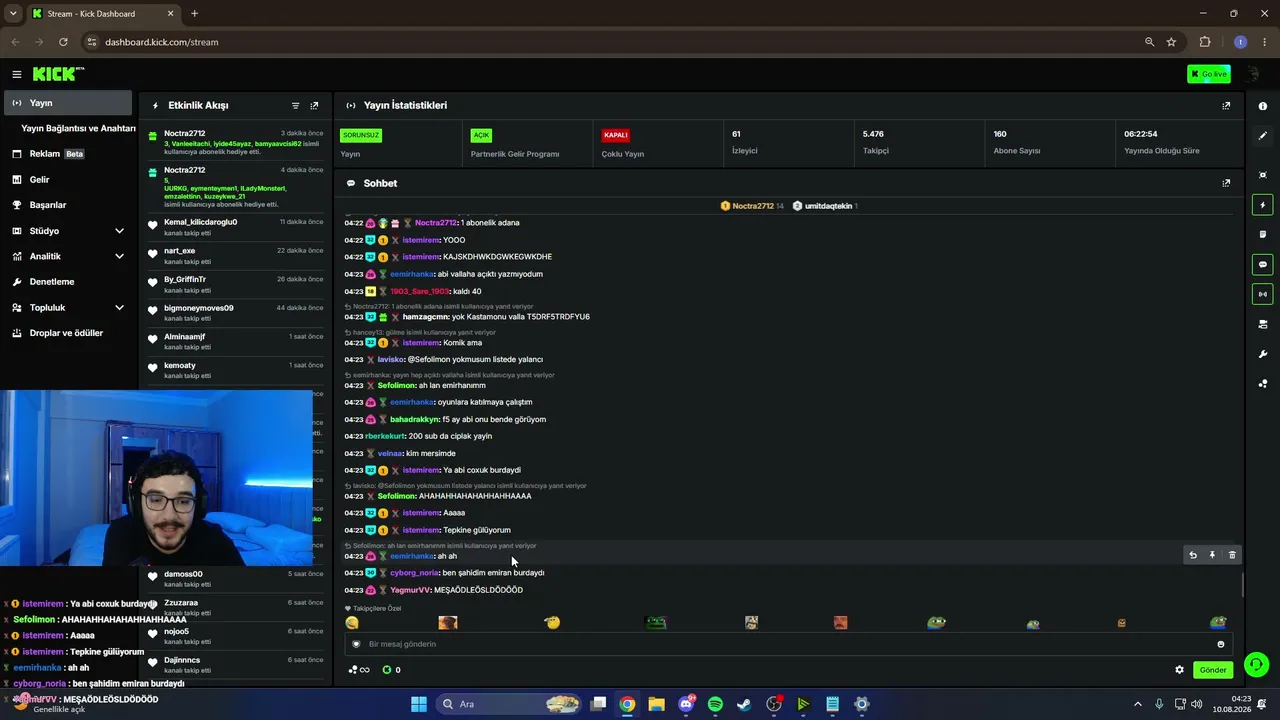The image size is (1280, 720).
Task: Open File Explorer from the taskbar
Action: (x=656, y=704)
